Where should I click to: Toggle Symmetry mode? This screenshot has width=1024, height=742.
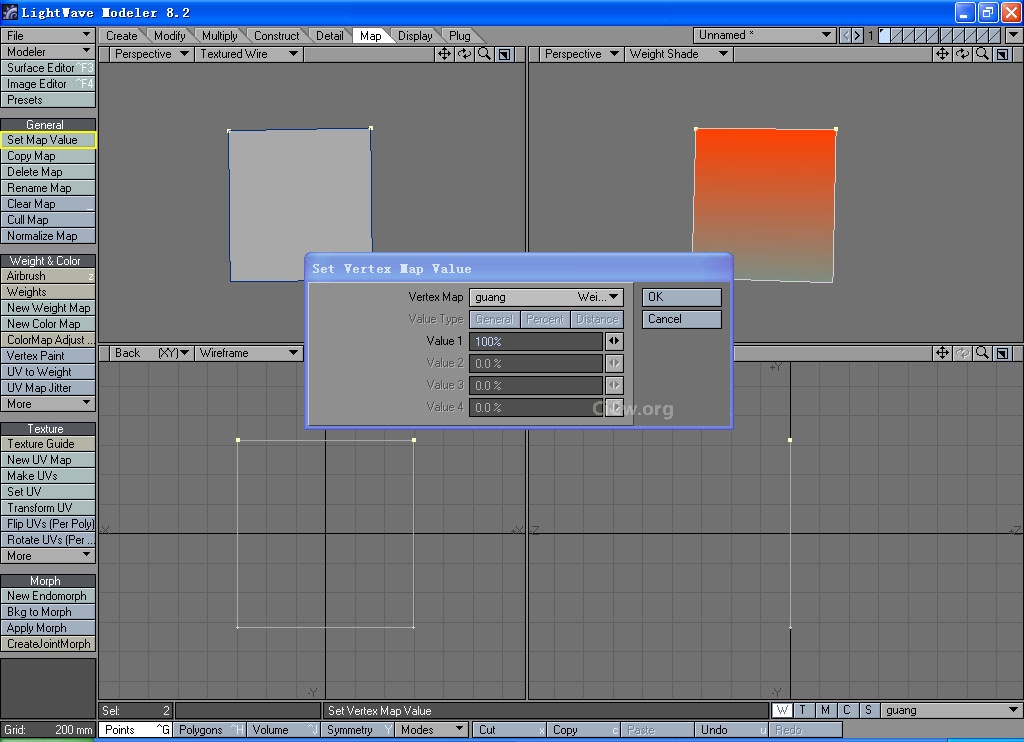click(x=358, y=730)
